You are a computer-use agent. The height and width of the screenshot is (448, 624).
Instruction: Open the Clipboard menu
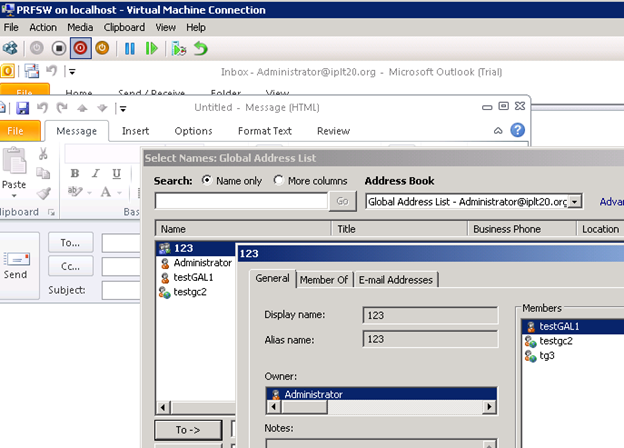click(x=124, y=27)
